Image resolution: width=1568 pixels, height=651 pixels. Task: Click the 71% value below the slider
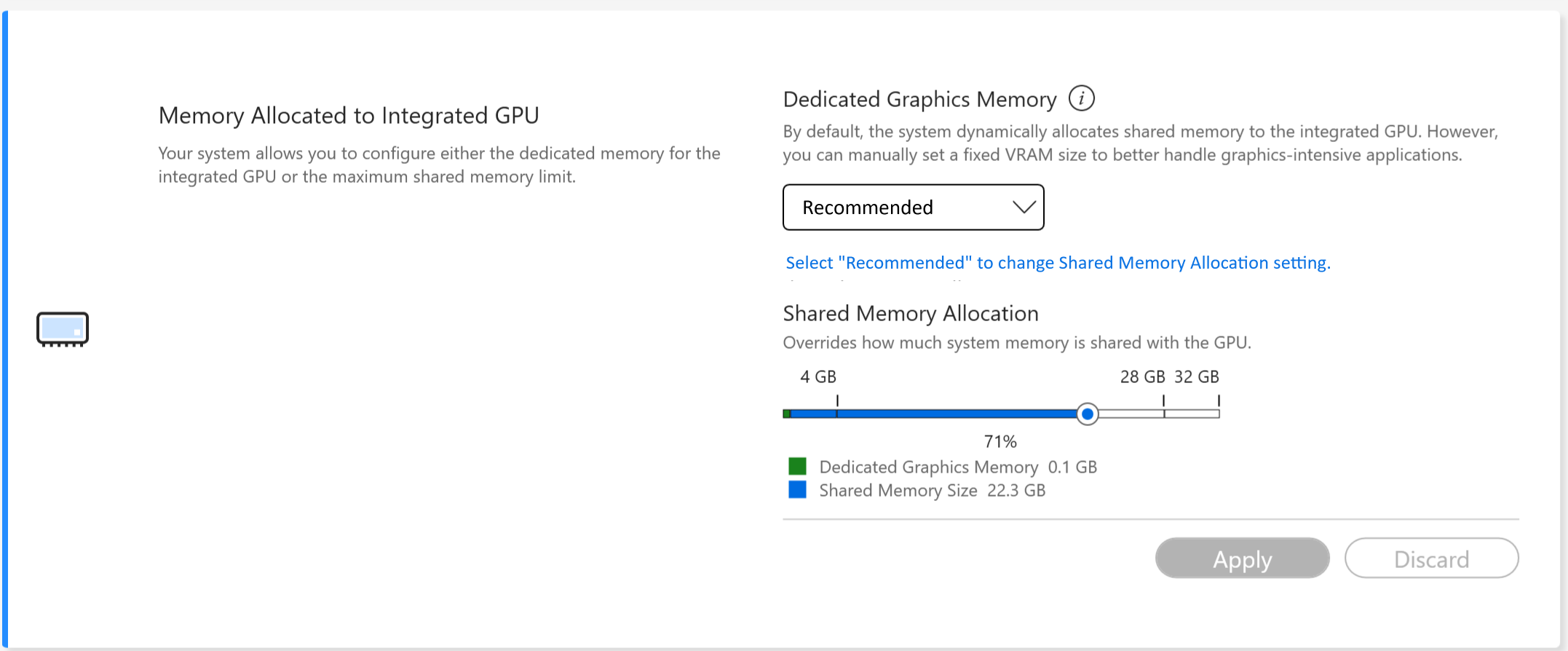(1000, 441)
